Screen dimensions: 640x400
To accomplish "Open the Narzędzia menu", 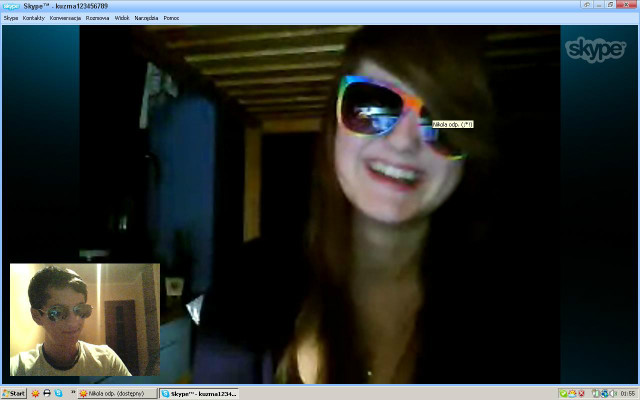I will pos(146,18).
